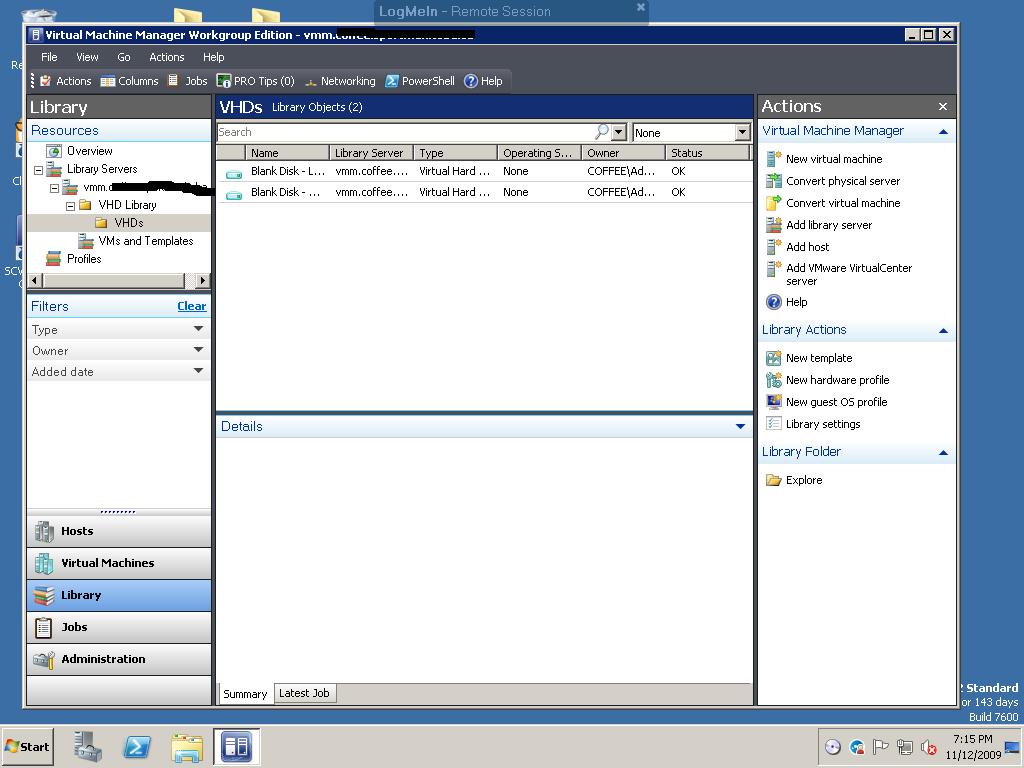Viewport: 1024px width, 768px height.
Task: Open New guest OS profile action
Action: [836, 402]
